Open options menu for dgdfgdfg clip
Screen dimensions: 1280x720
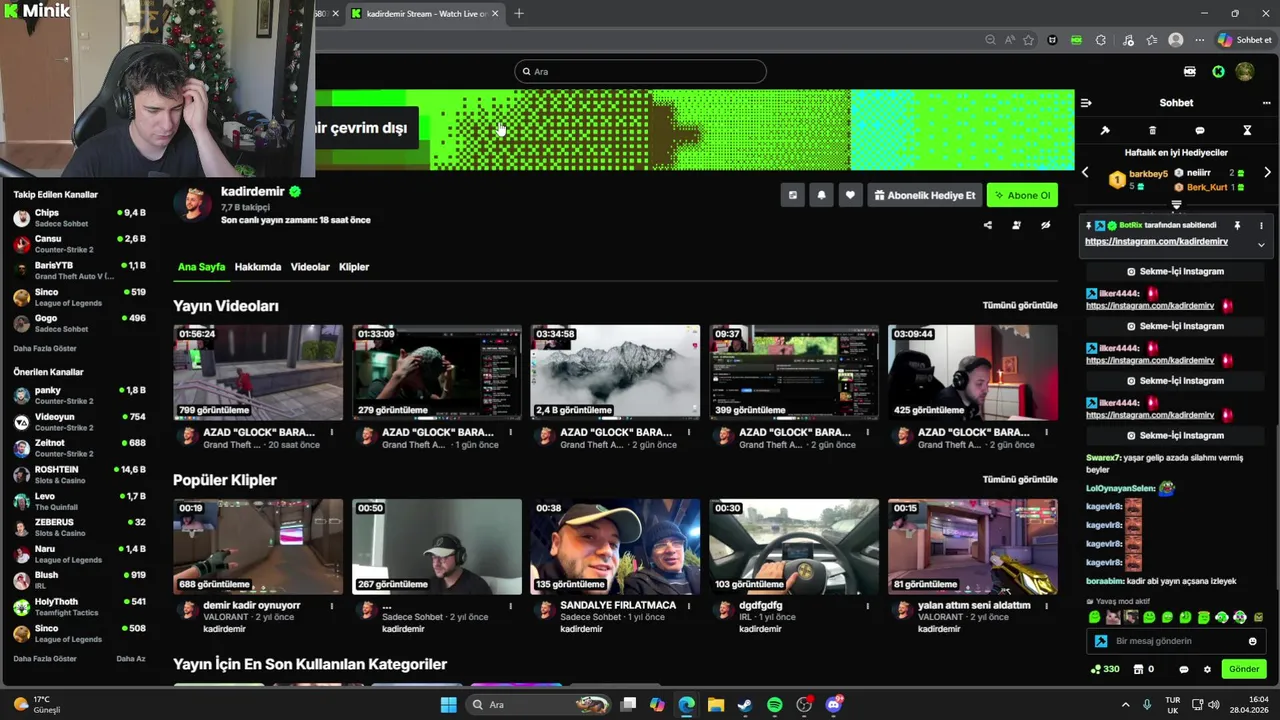tap(867, 605)
